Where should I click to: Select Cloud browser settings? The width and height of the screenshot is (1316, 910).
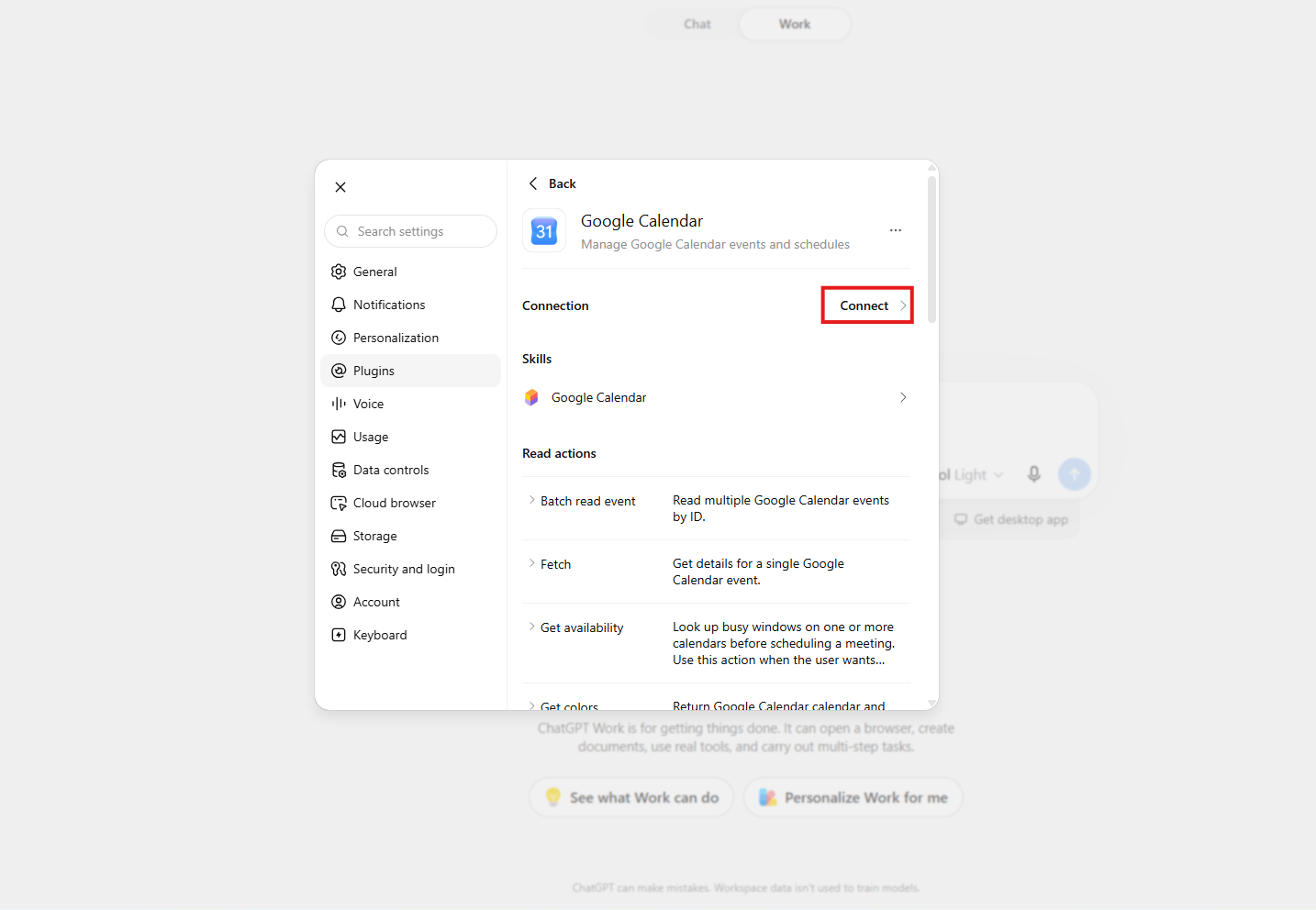[410, 503]
